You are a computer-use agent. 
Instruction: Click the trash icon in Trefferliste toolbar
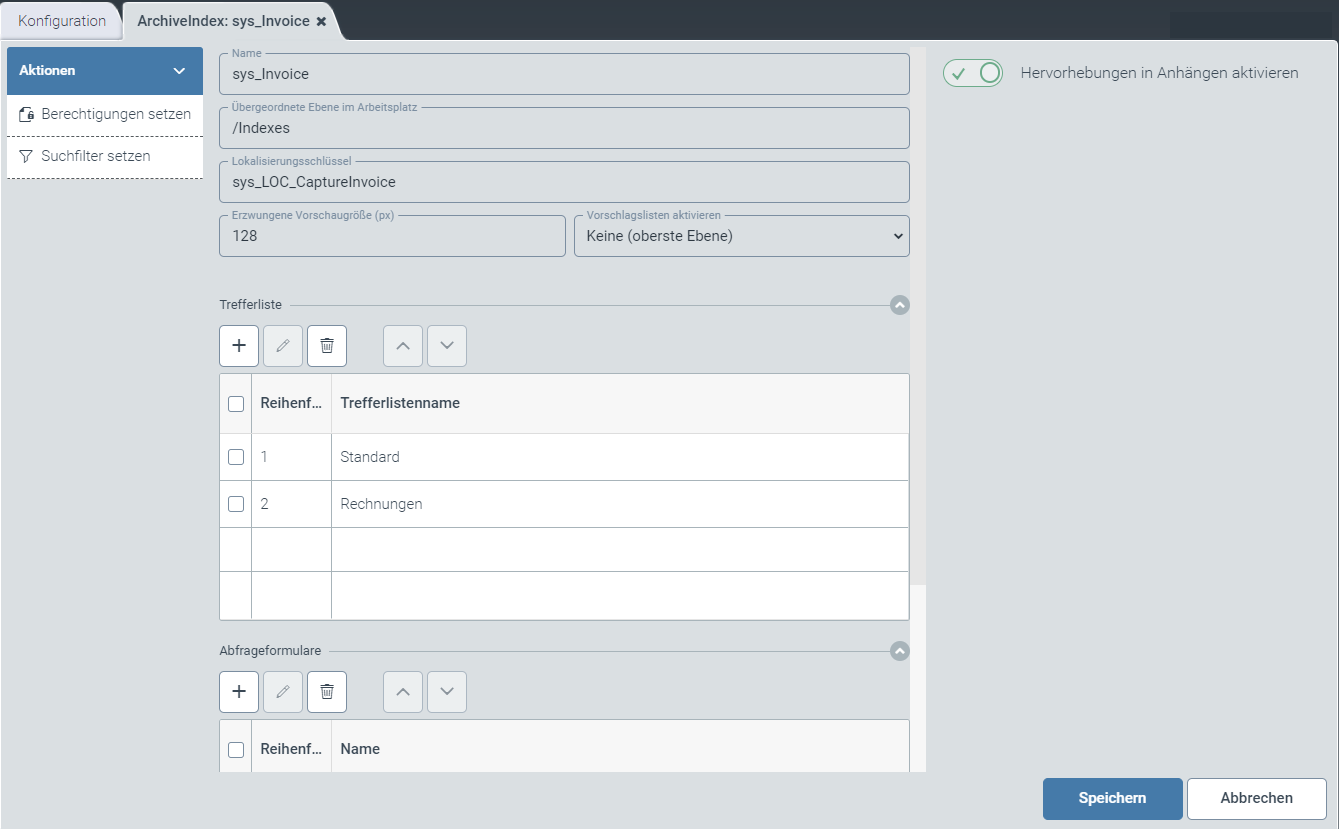327,346
